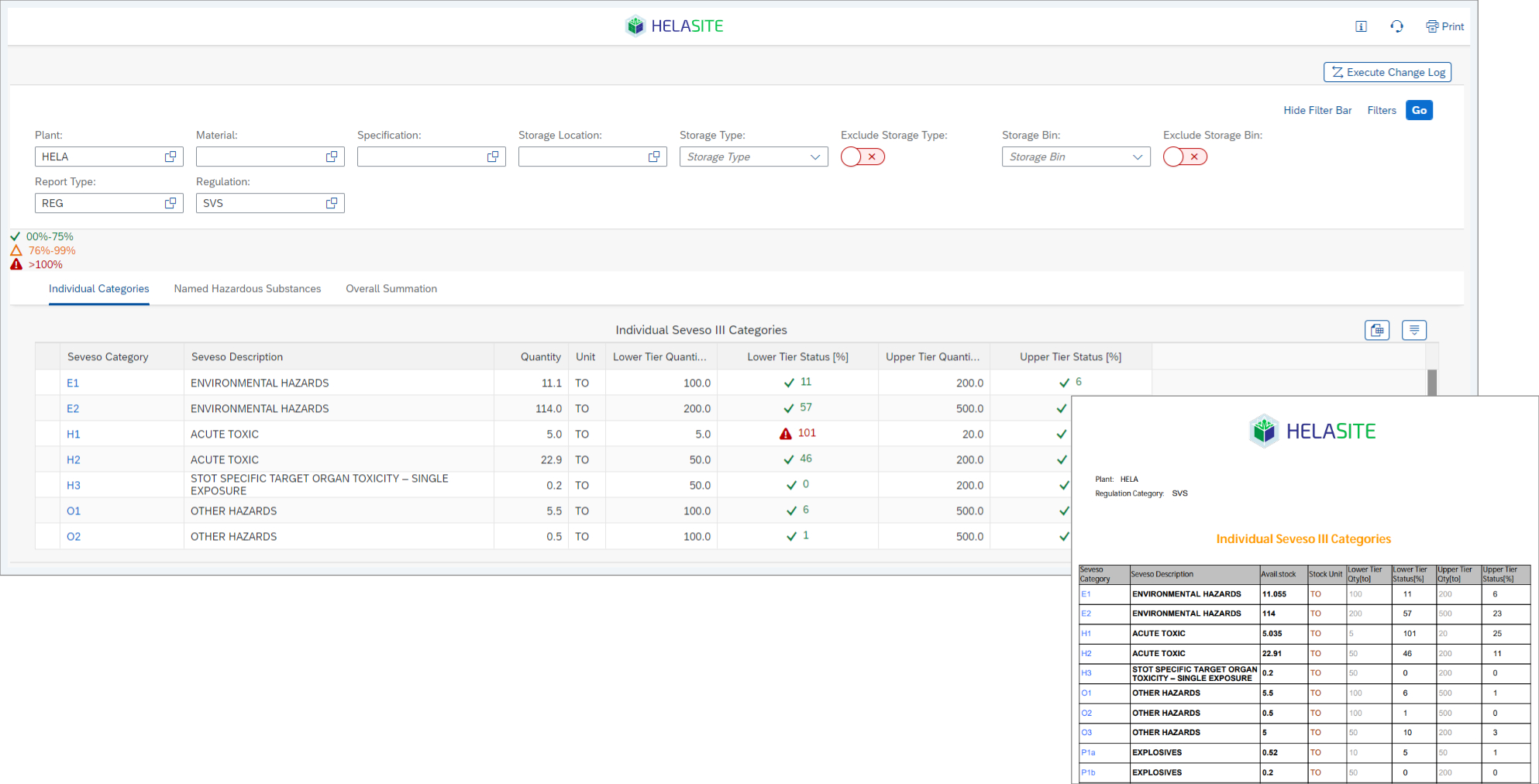Screen dimensions: 1539x784
Task: Open the Filters link
Action: tap(1382, 110)
